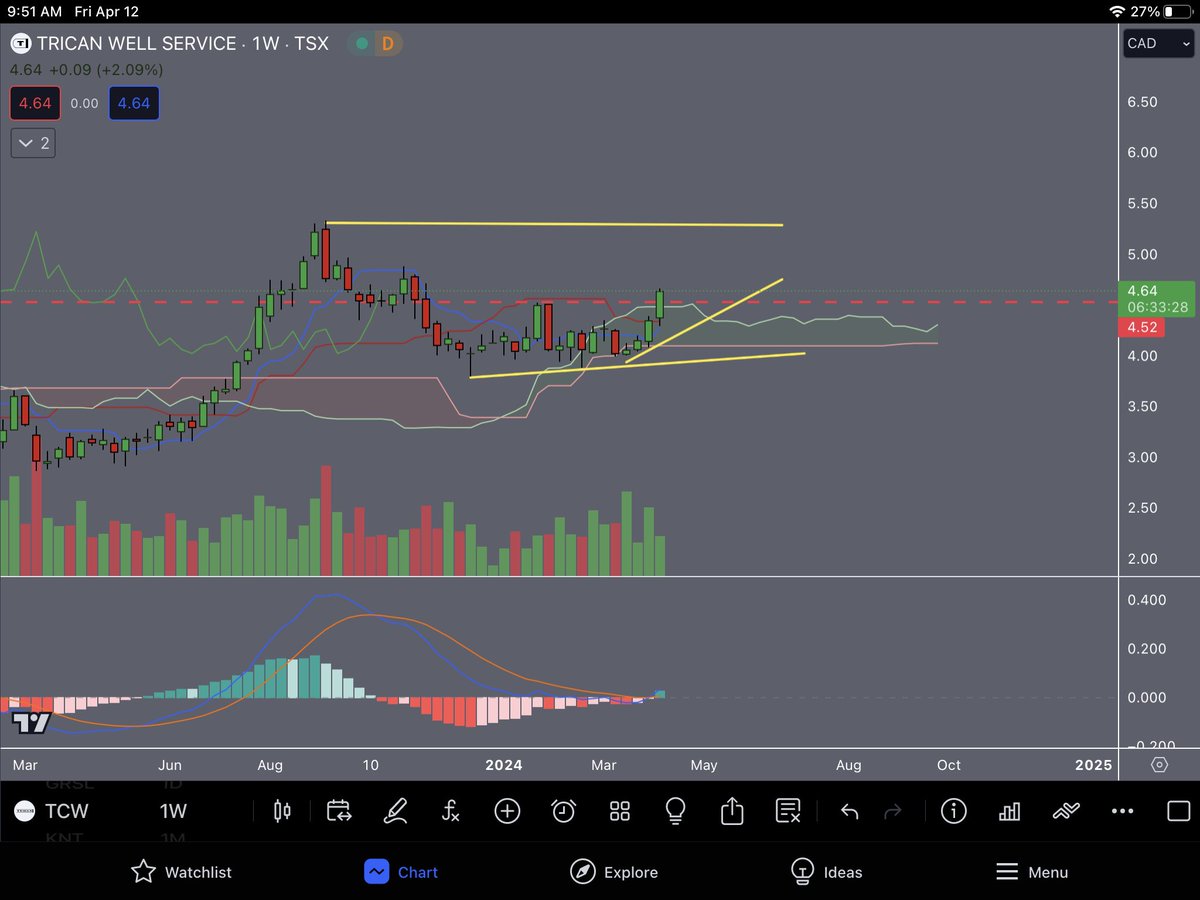Open the three-dot more menu
The width and height of the screenshot is (1200, 900).
pyautogui.click(x=1122, y=811)
